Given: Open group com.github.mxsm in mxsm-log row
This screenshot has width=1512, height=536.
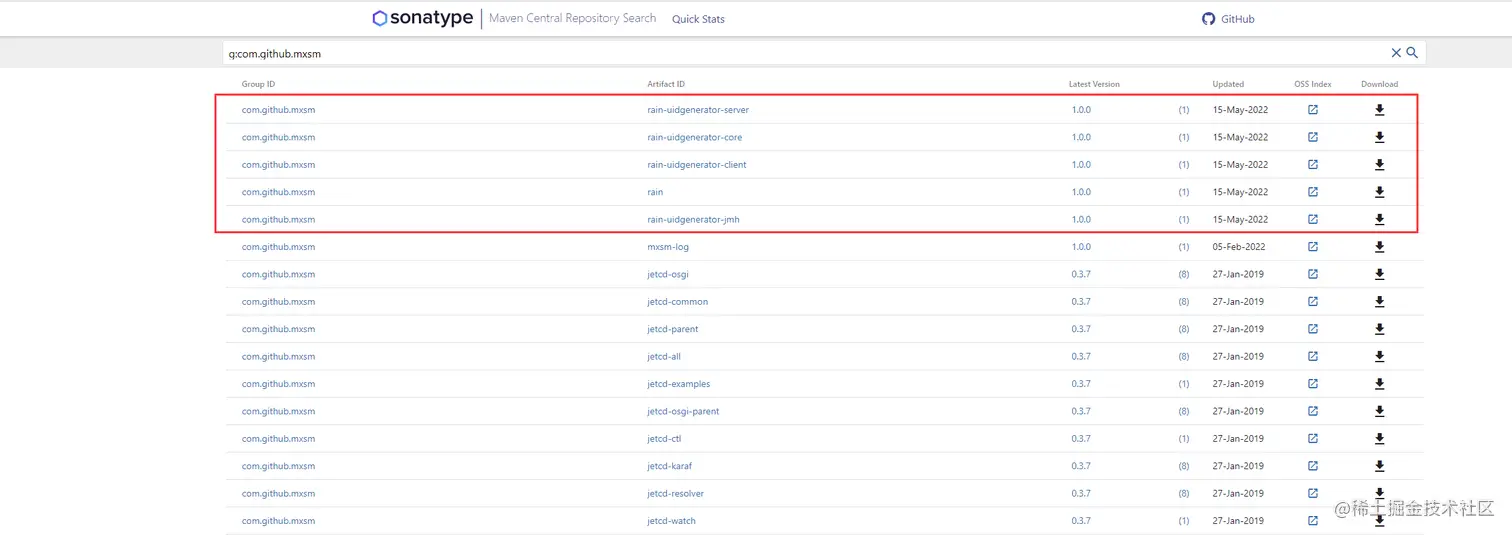Looking at the screenshot, I should [x=278, y=247].
